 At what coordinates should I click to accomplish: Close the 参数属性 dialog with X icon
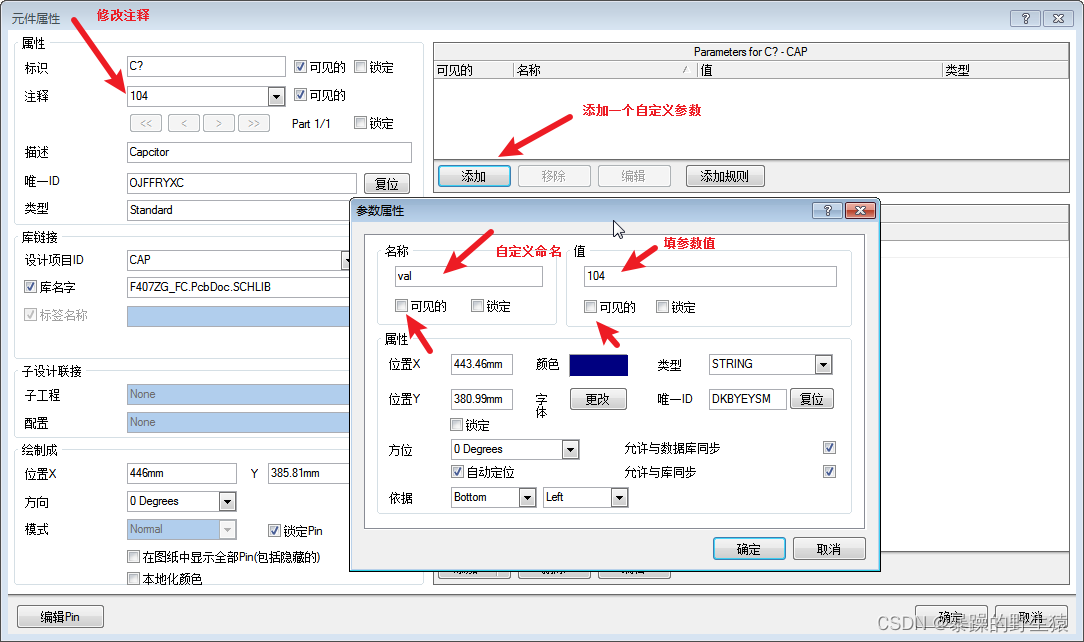point(859,211)
